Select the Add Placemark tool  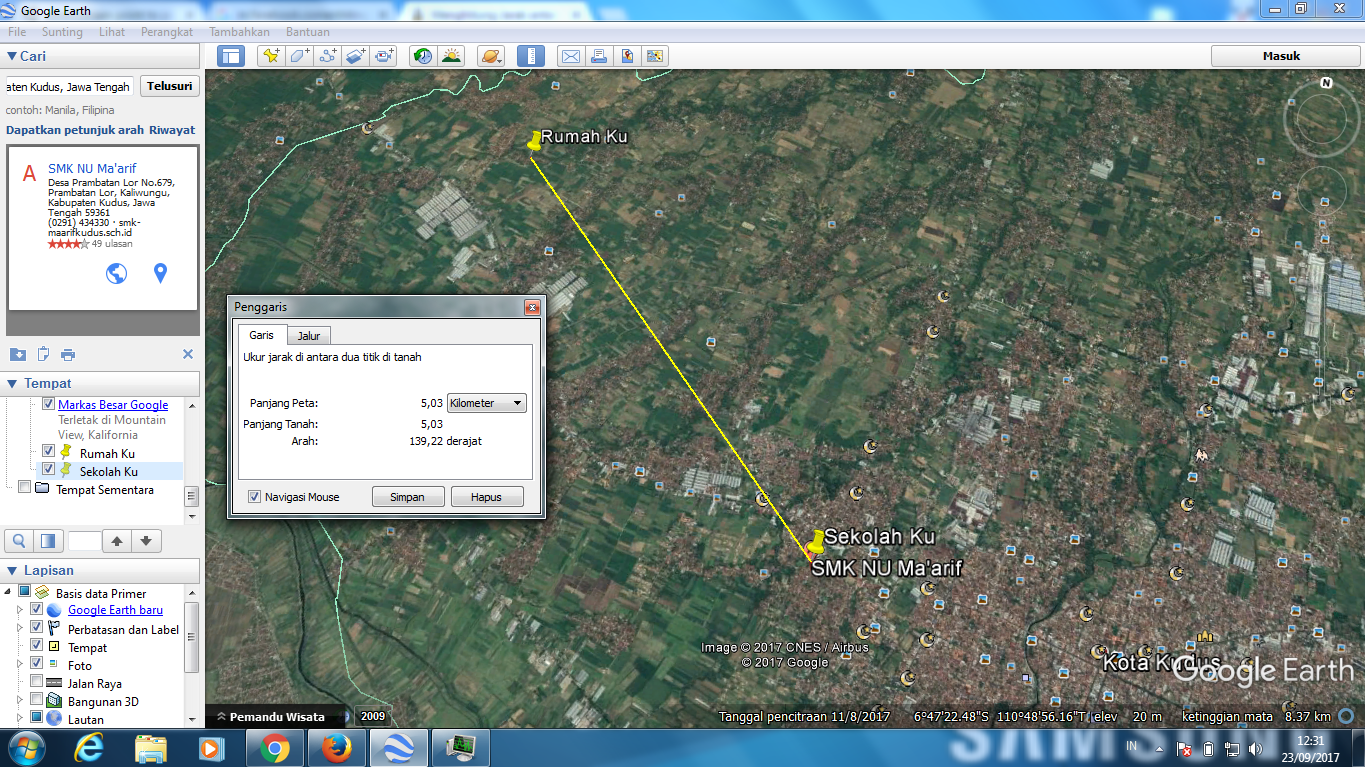[271, 56]
